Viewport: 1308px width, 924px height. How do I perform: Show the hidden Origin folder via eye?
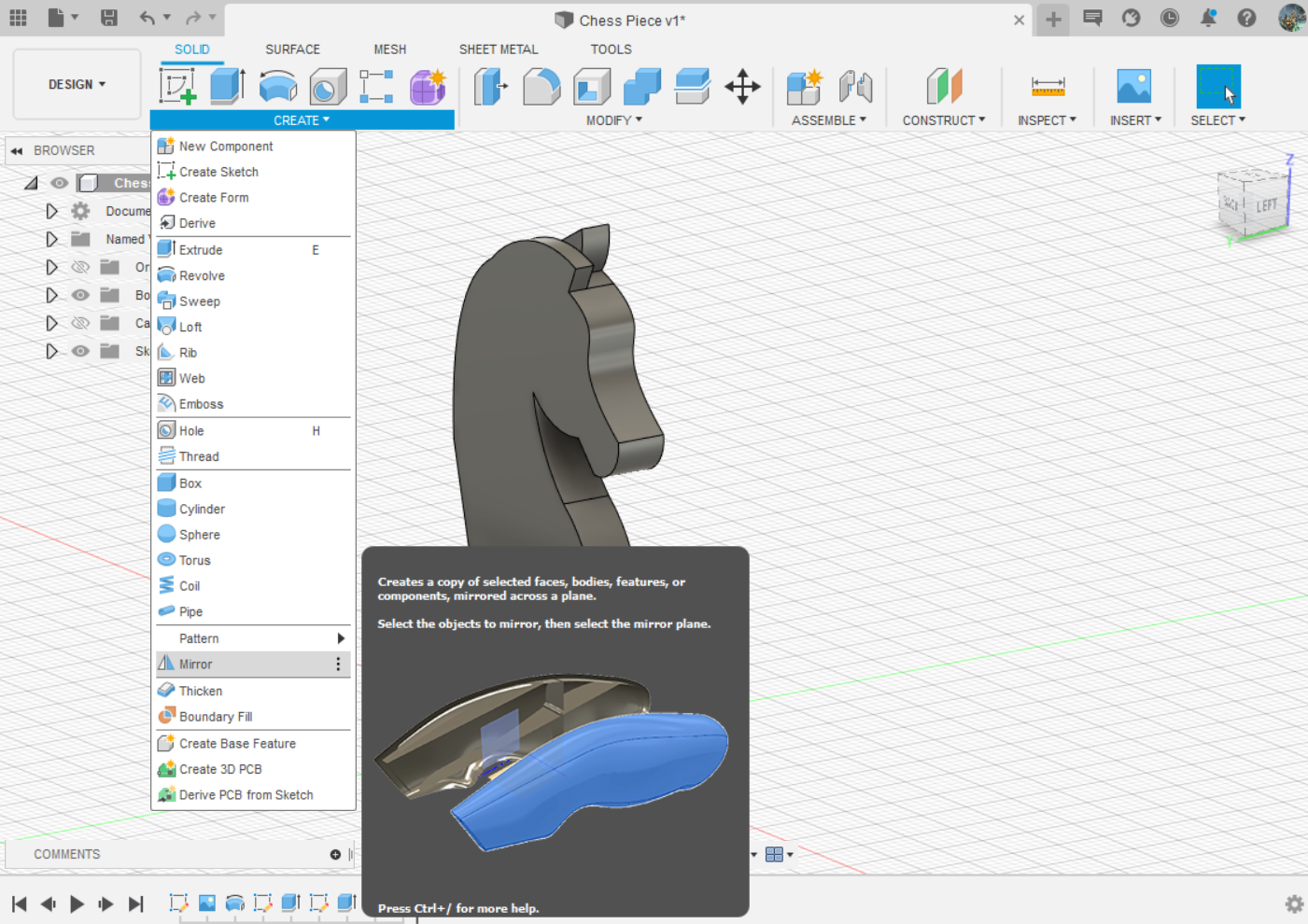point(81,267)
